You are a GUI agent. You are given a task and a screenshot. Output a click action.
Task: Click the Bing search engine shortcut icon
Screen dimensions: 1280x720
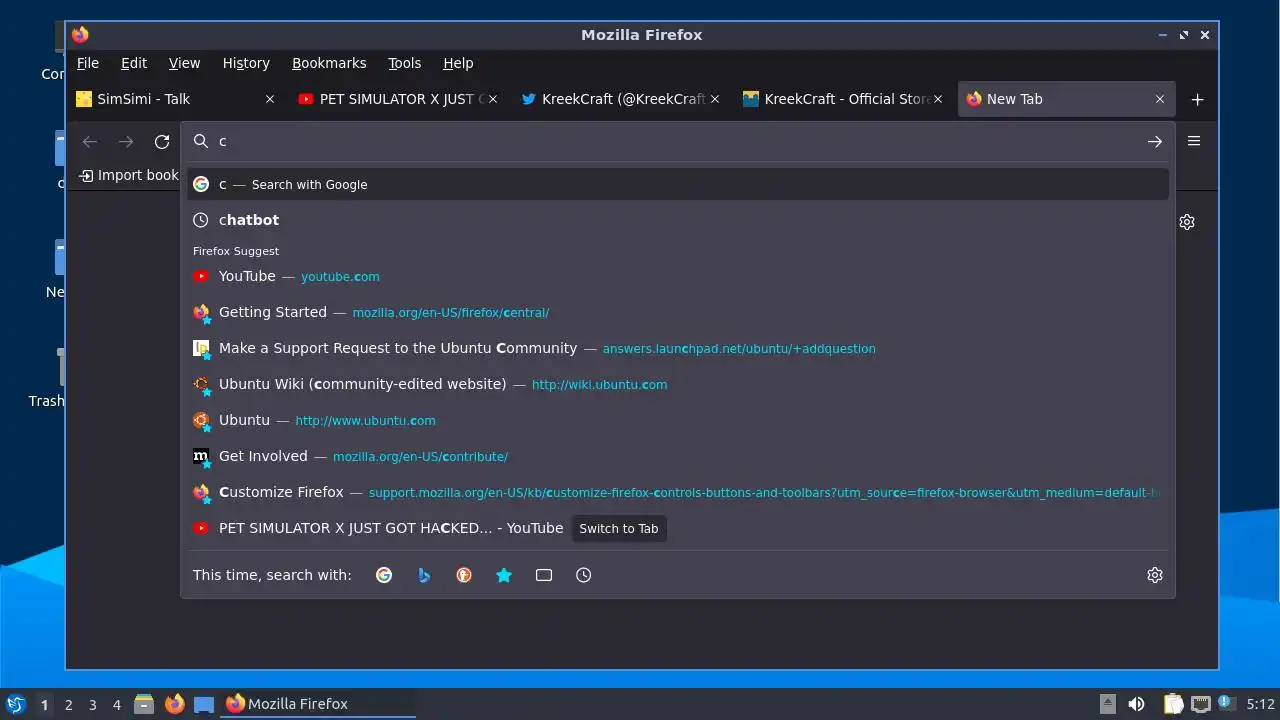pos(424,575)
